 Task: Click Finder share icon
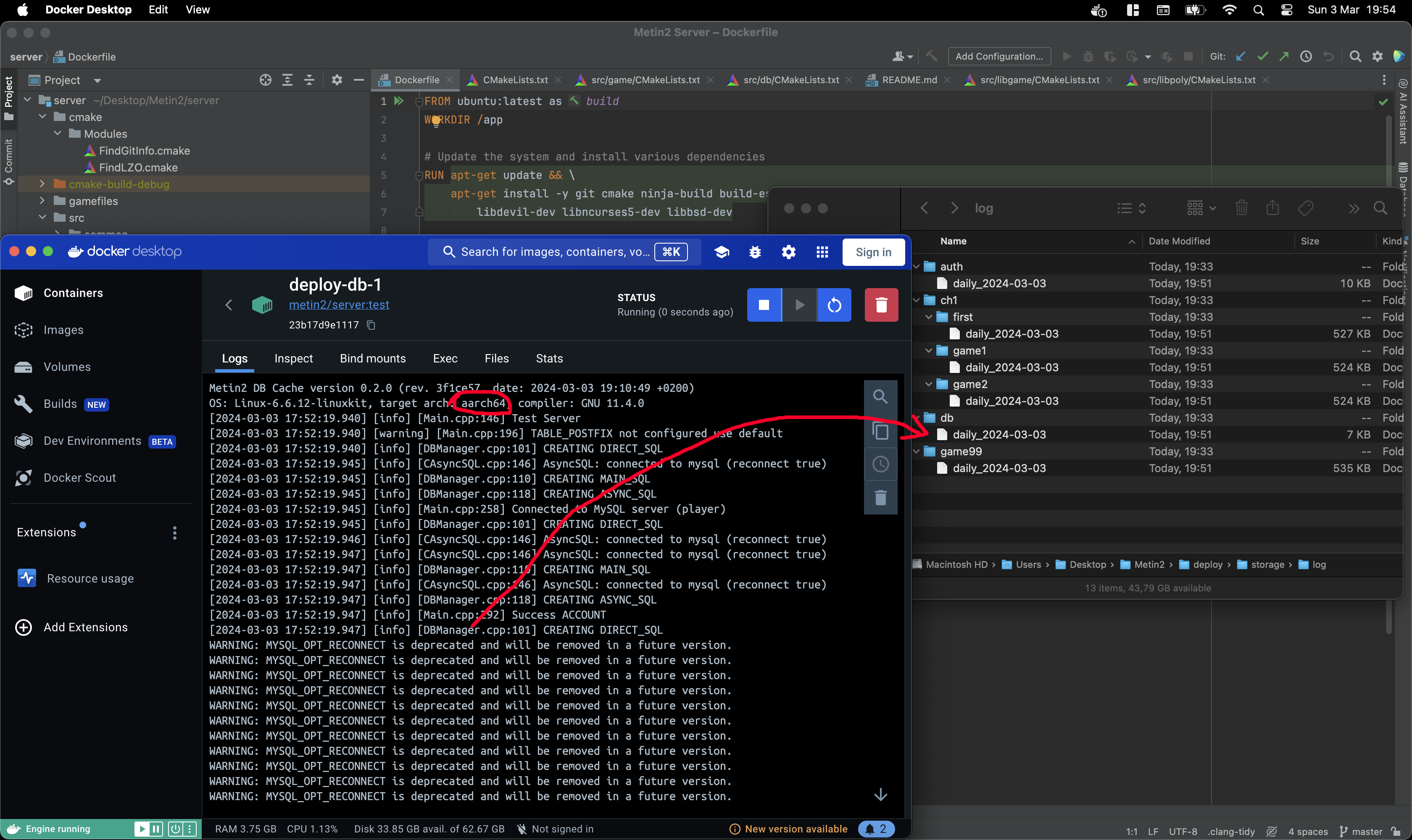(1272, 208)
